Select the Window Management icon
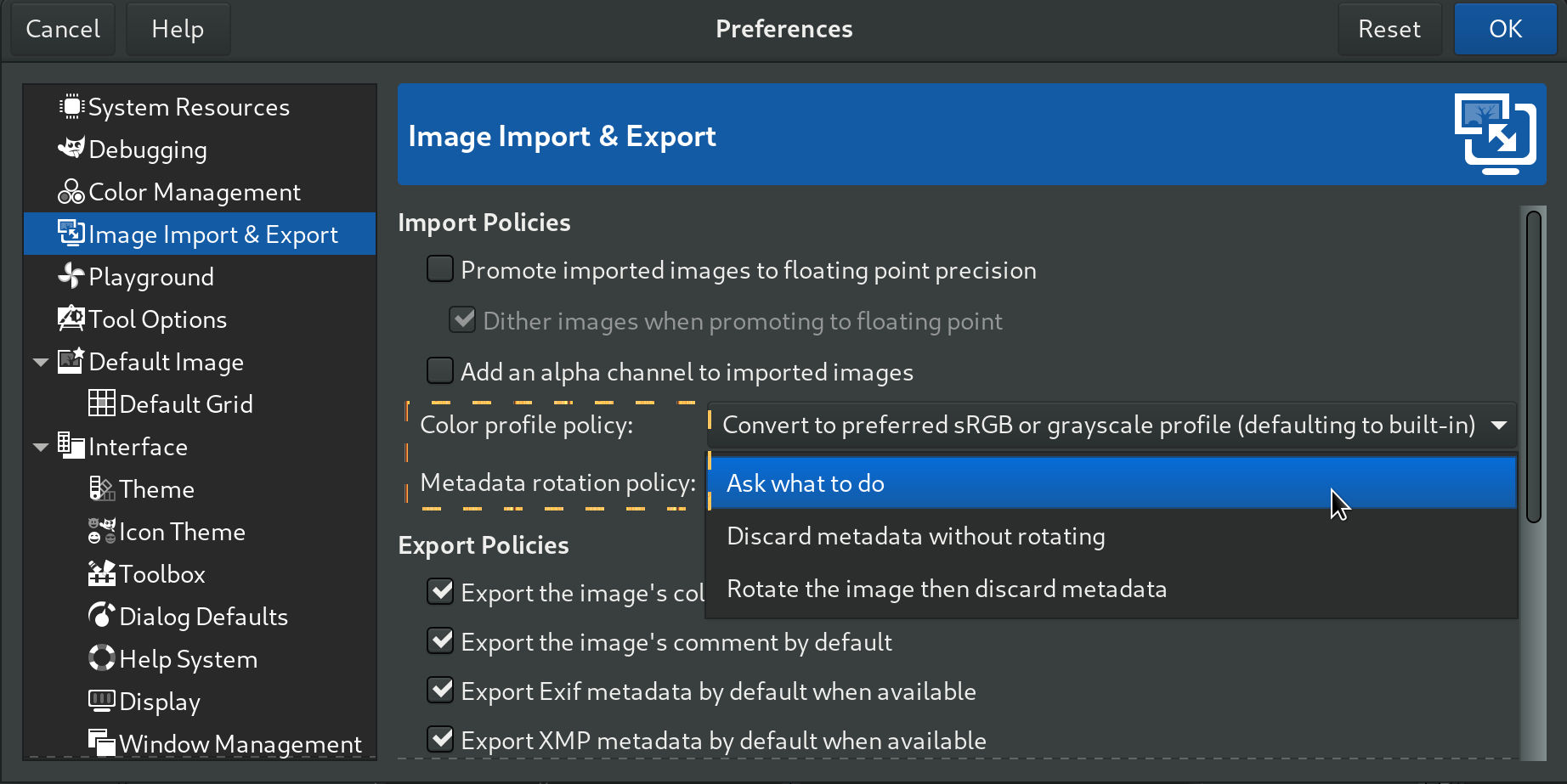The width and height of the screenshot is (1567, 784). click(102, 743)
